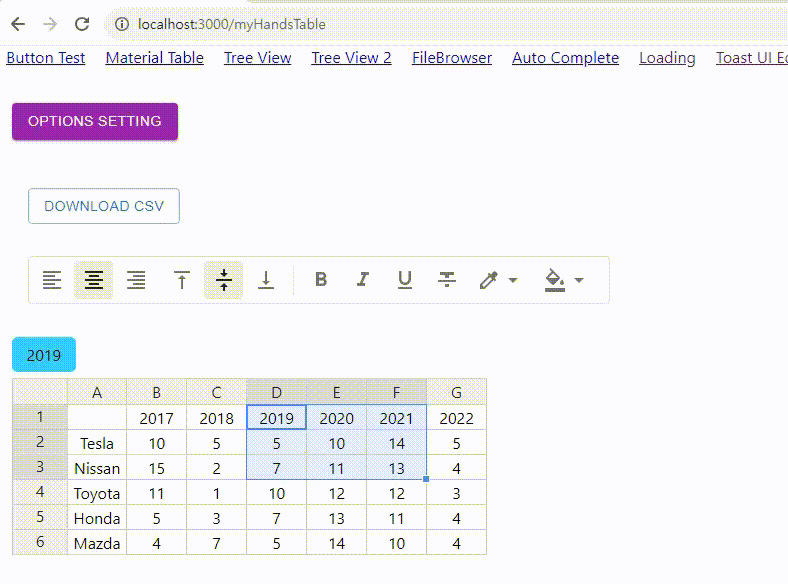788x584 pixels.
Task: Reload the page
Action: click(x=82, y=24)
